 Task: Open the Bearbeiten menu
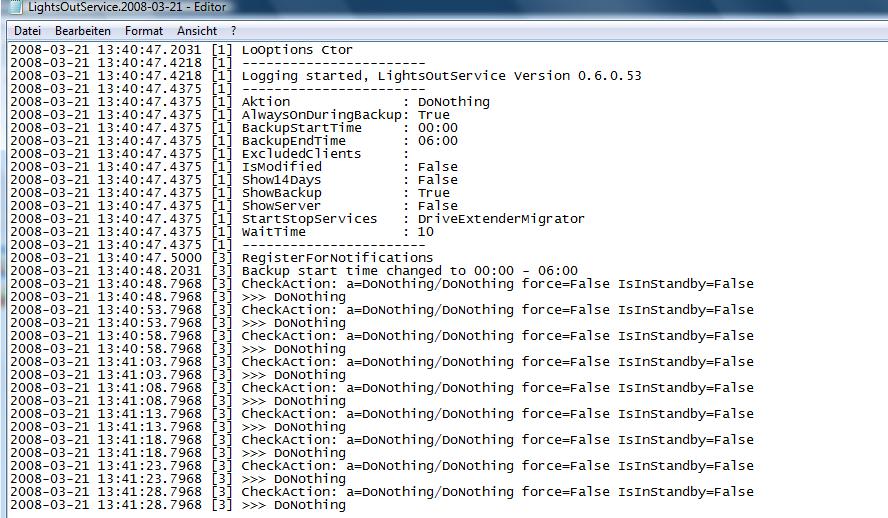[x=83, y=31]
